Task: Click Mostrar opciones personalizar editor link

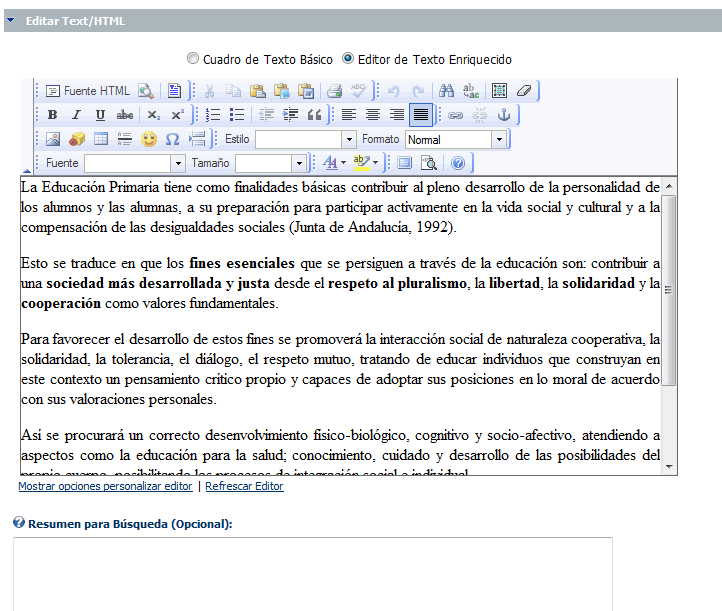Action: 105,486
